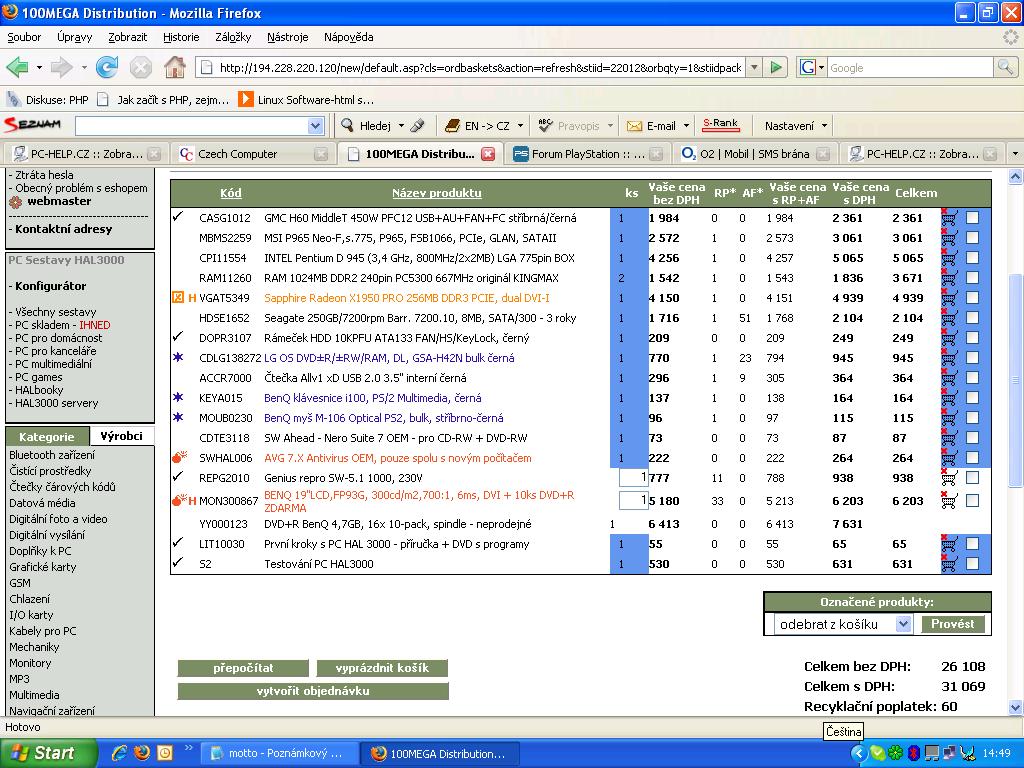Click the cart icon in the CASG1012 row

click(x=949, y=218)
